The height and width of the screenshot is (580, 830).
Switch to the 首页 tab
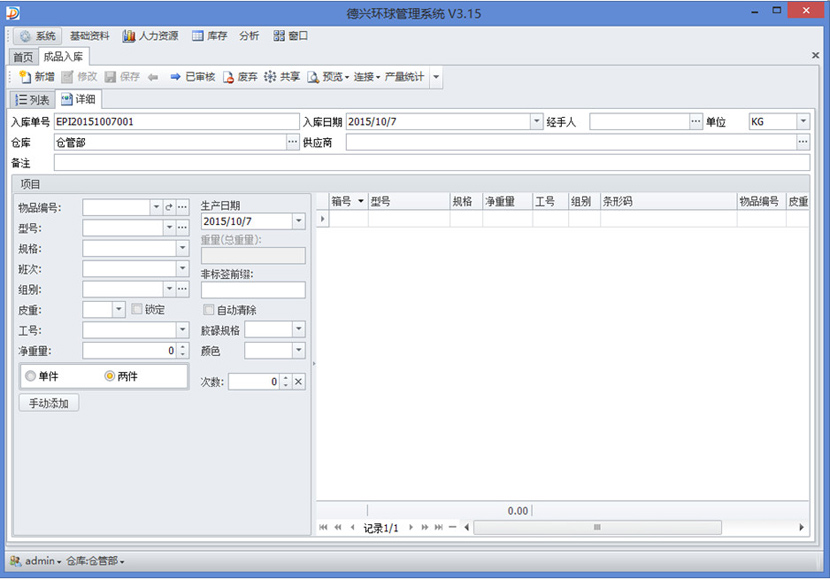pyautogui.click(x=23, y=57)
